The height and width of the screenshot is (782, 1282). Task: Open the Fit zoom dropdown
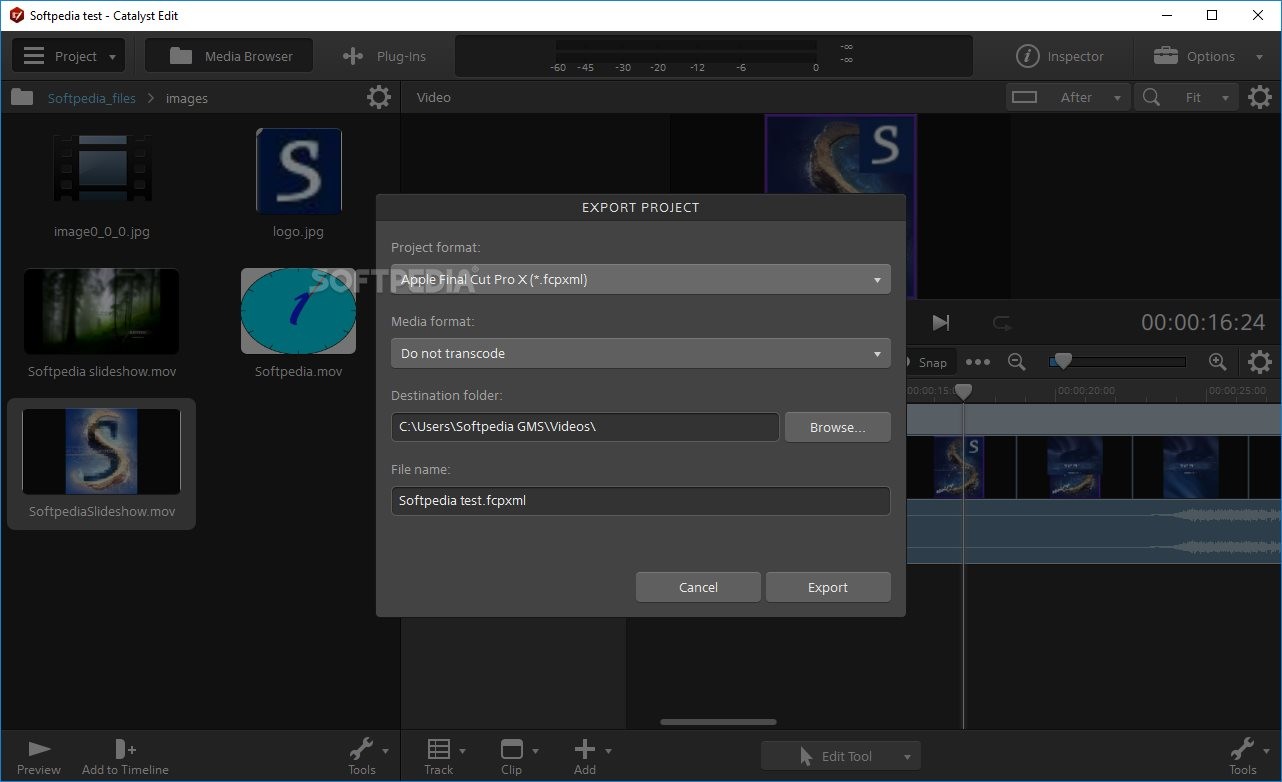[1207, 97]
